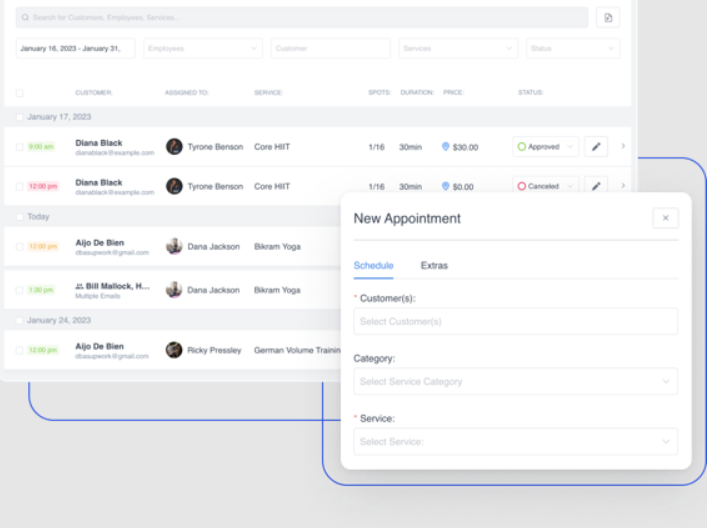707x528 pixels.
Task: Click the Select Customer(s) input field
Action: tap(515, 321)
